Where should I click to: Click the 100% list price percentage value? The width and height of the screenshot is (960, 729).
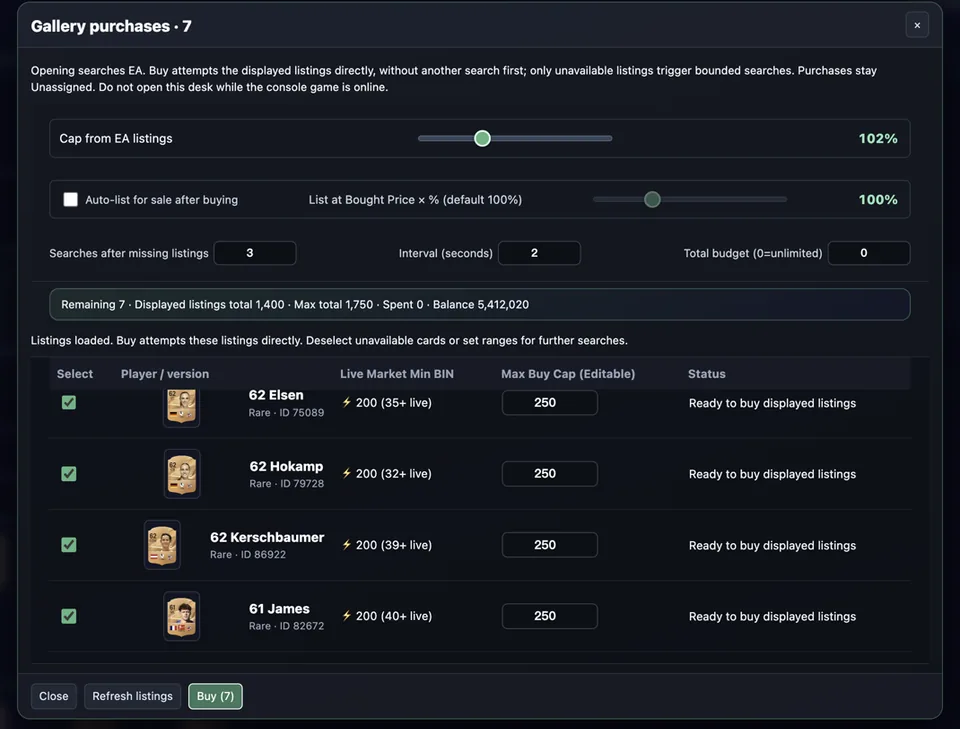click(x=878, y=200)
